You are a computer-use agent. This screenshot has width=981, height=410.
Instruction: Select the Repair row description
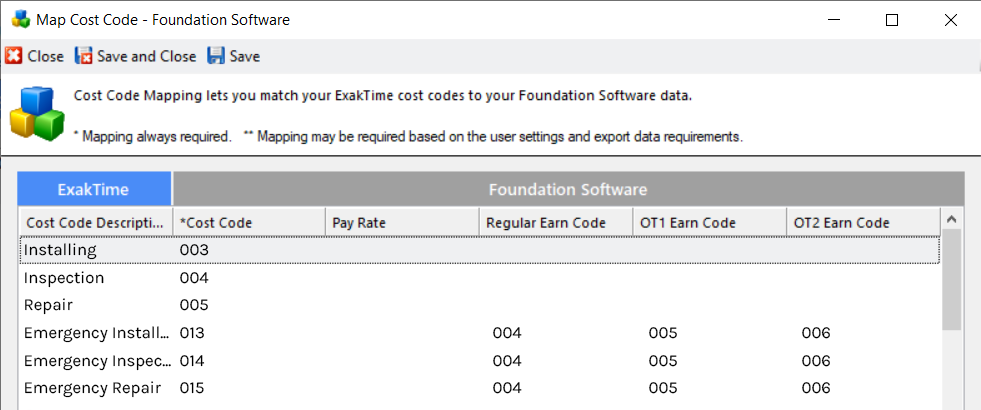(x=48, y=305)
